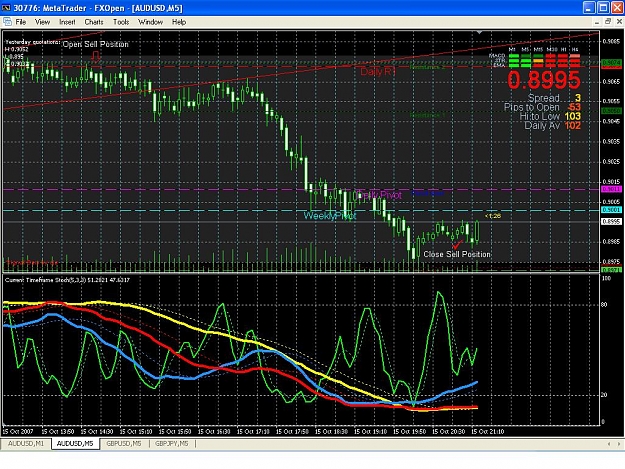Click the chart document icon beside File
This screenshot has height=469, width=625.
[7, 22]
